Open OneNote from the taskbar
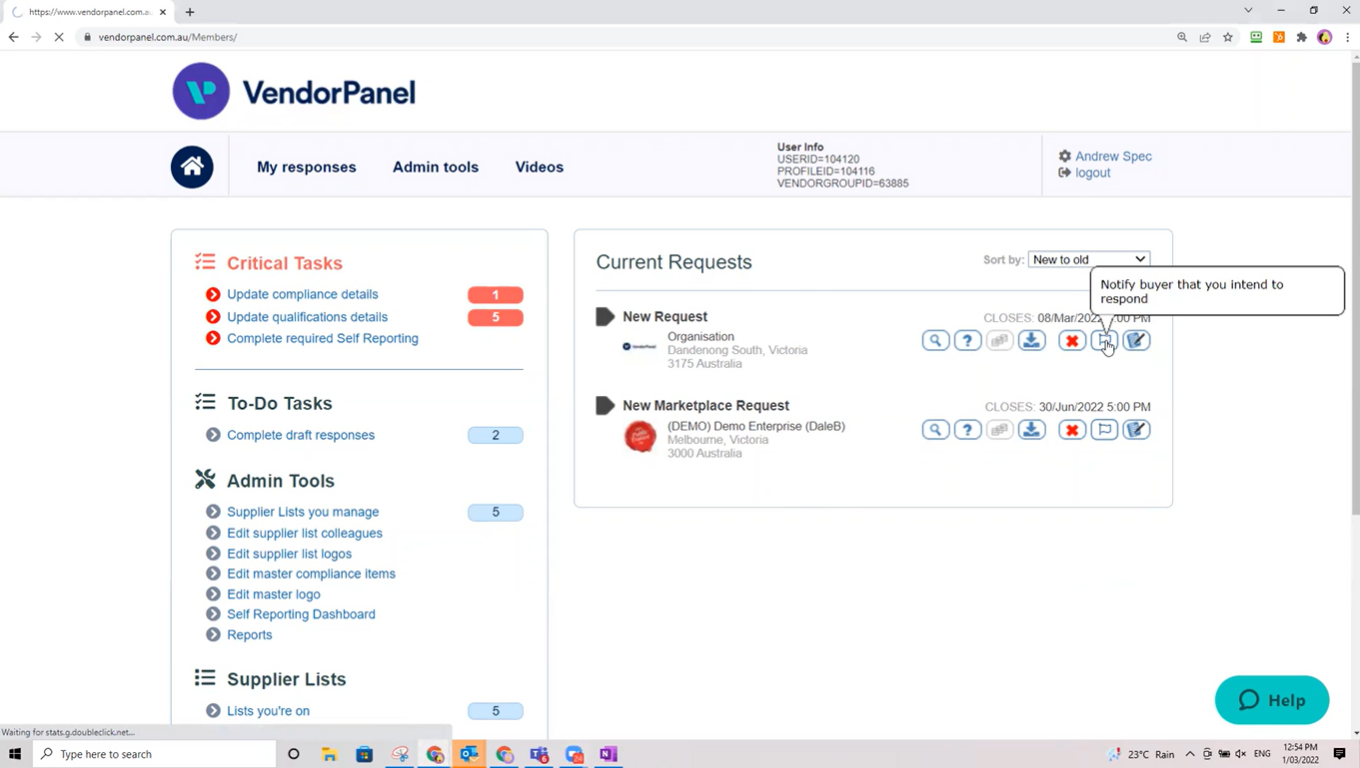Viewport: 1360px width, 768px height. 608,754
